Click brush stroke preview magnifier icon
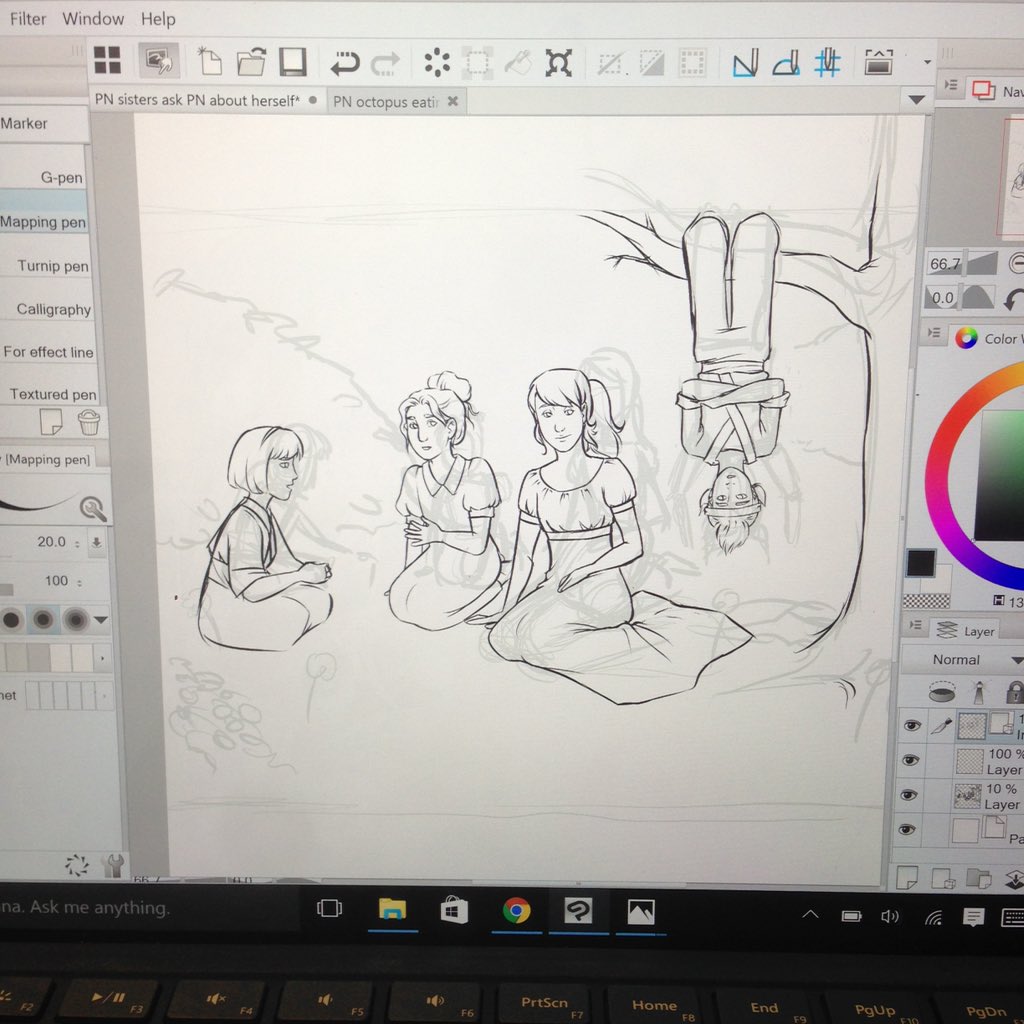 point(93,508)
